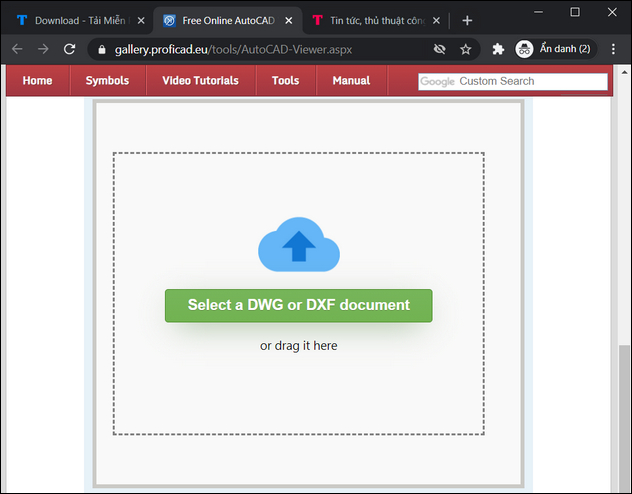The height and width of the screenshot is (494, 632).
Task: Open the Tools menu item
Action: point(285,81)
